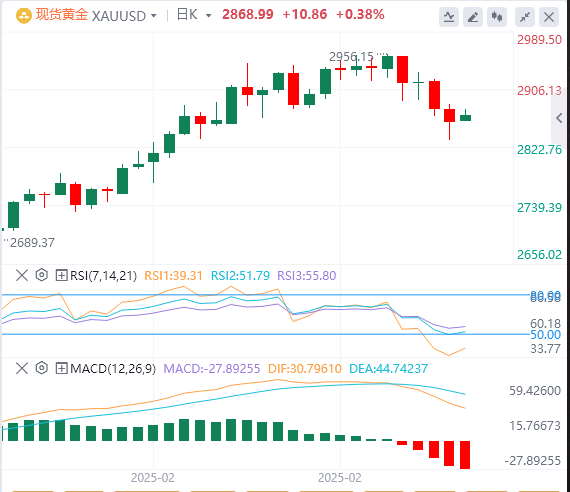Remove the RSI indicator panel
The width and height of the screenshot is (570, 492).
point(22,275)
